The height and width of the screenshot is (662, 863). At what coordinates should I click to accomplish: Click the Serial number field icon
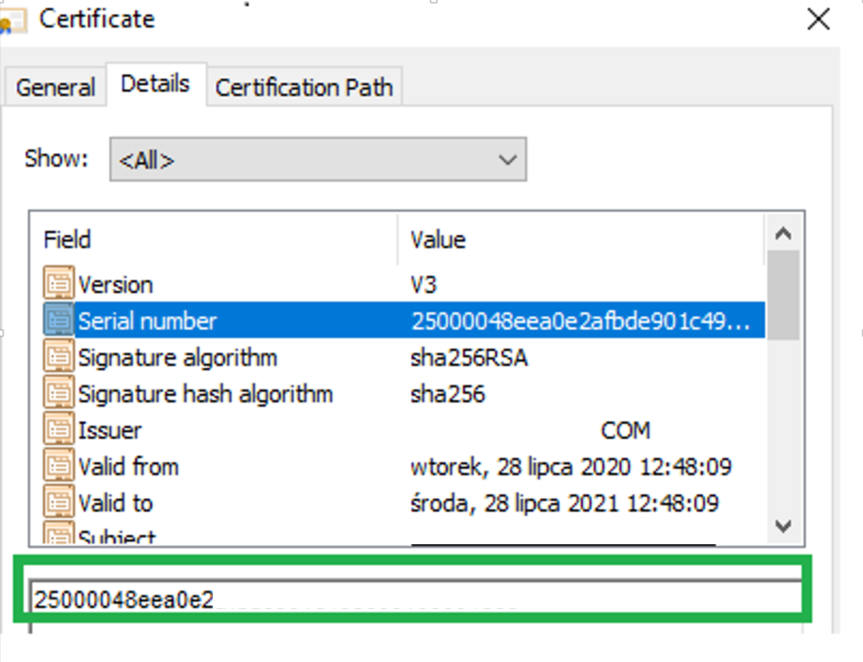click(60, 321)
